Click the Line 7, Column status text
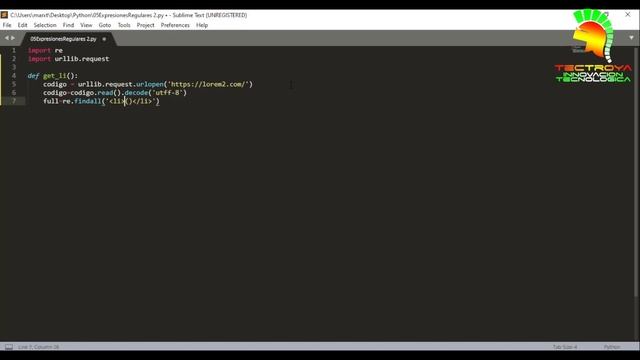The width and height of the screenshot is (640, 360). pos(38,347)
